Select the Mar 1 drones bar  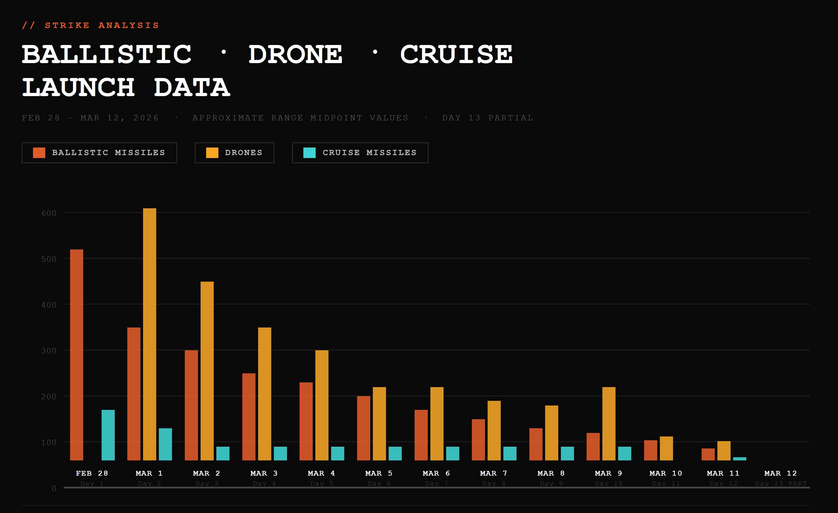(150, 334)
